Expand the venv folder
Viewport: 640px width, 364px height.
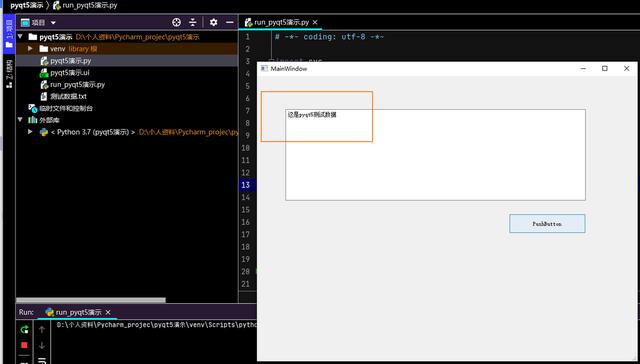[30, 49]
